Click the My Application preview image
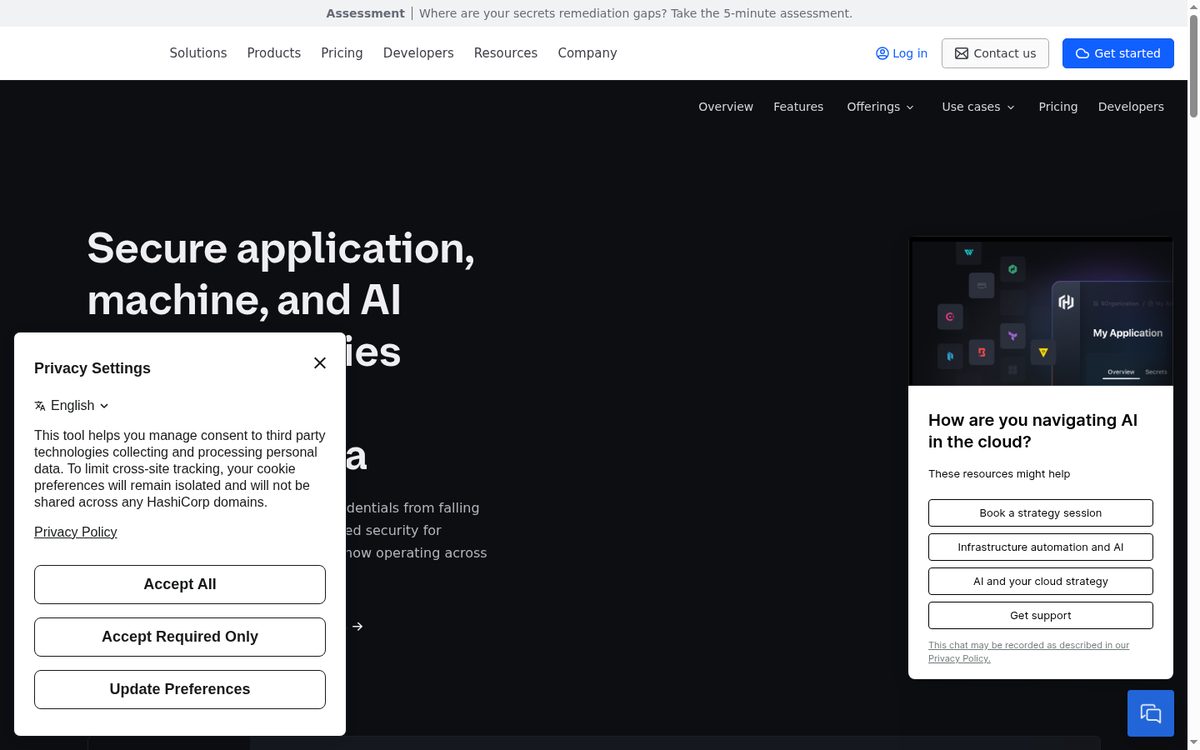Image resolution: width=1200 pixels, height=750 pixels. point(1040,311)
